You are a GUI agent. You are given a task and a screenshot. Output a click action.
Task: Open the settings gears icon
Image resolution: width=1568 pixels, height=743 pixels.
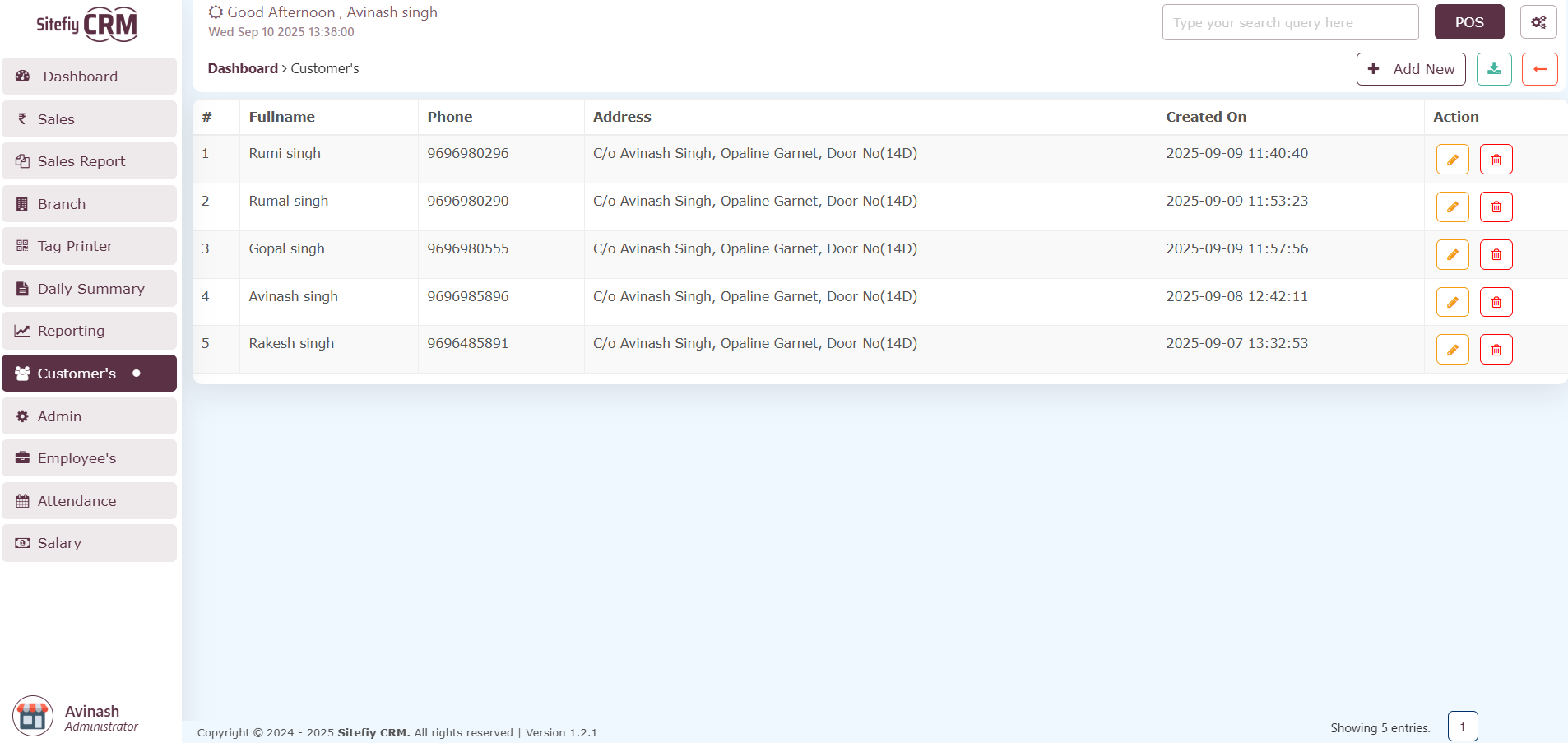[x=1538, y=22]
